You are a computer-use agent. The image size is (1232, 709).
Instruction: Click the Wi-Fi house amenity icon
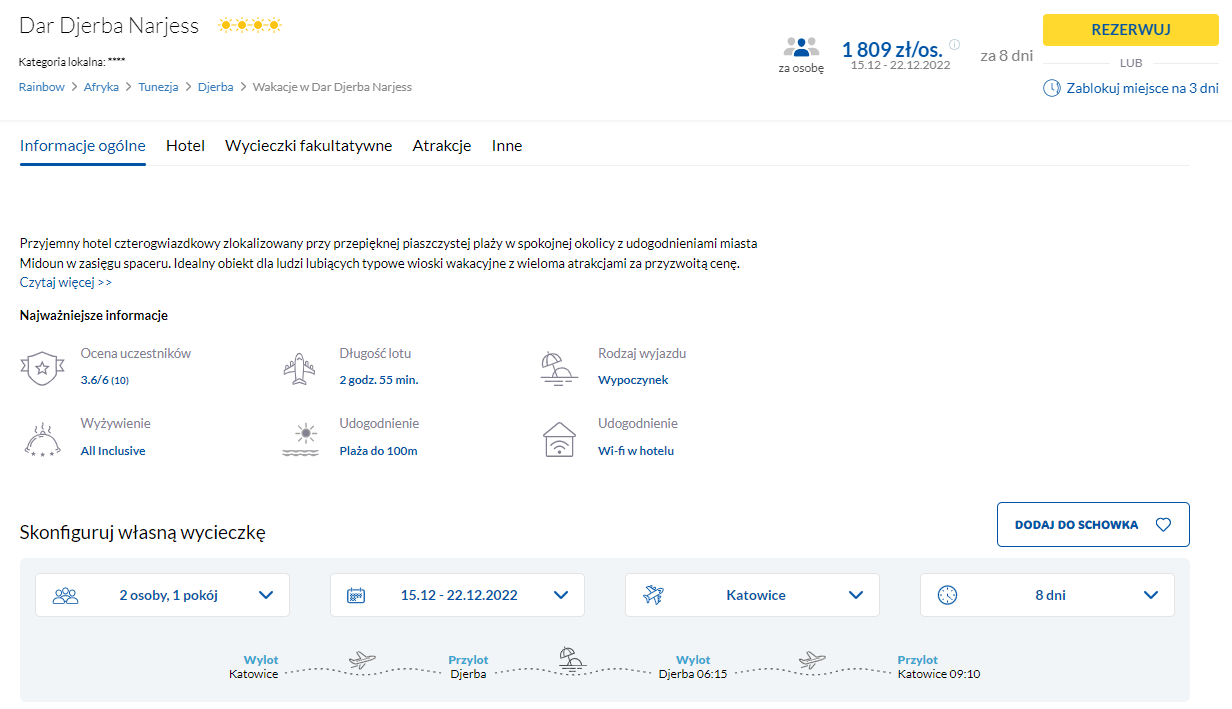tap(559, 439)
